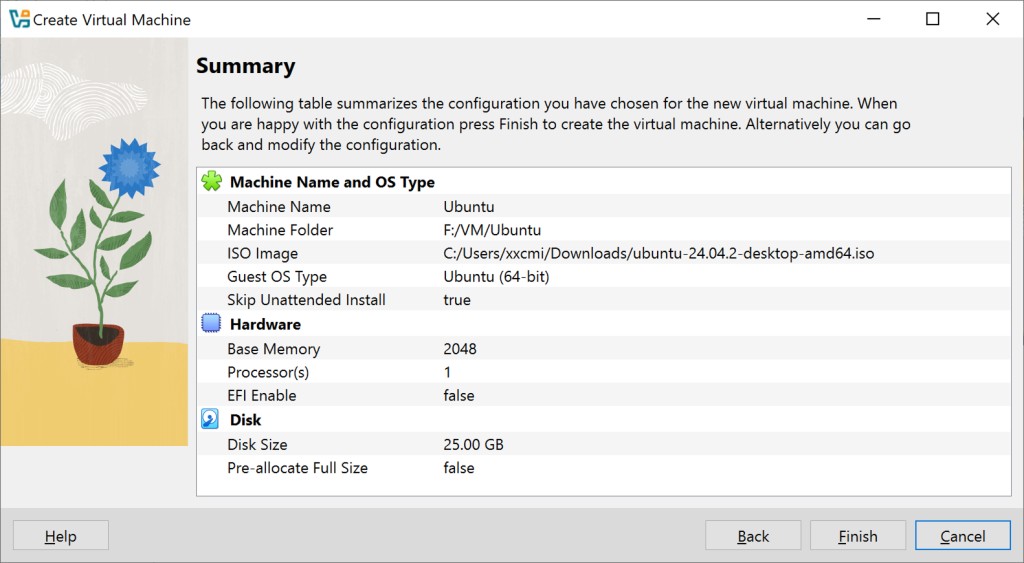This screenshot has height=563, width=1024.
Task: Select the Disk Size label
Action: (x=257, y=445)
